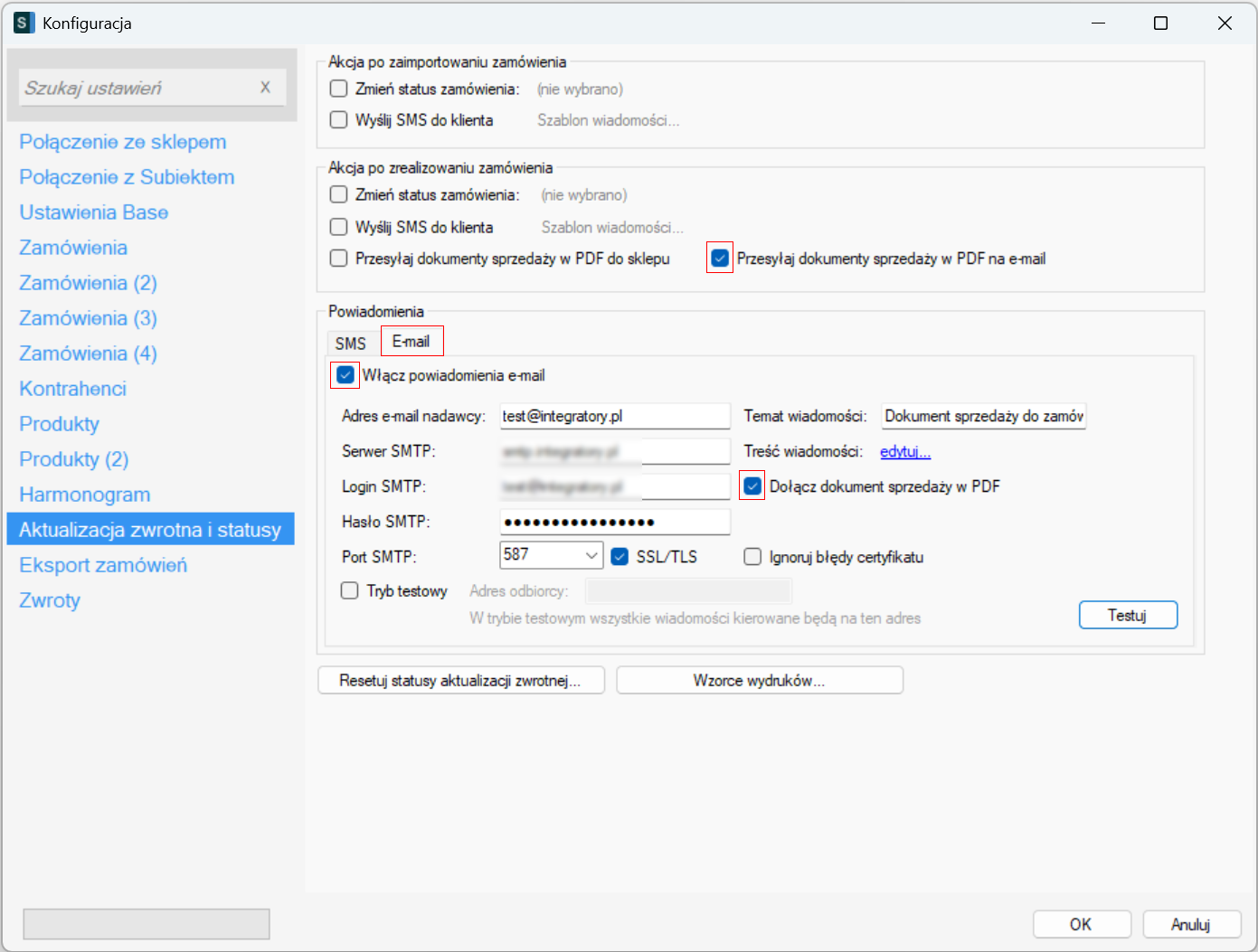Click Szablon wiadomości under import action
The image size is (1258, 952).
609,119
